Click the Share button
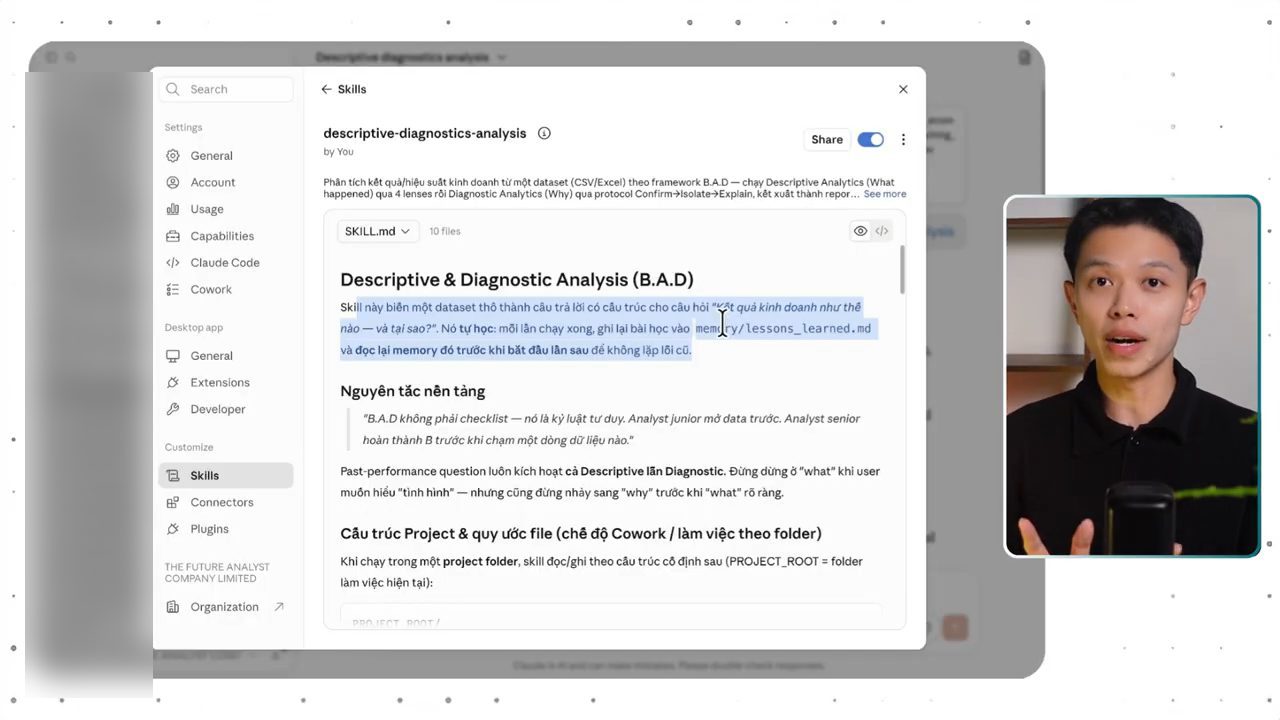The image size is (1280, 720). 827,140
